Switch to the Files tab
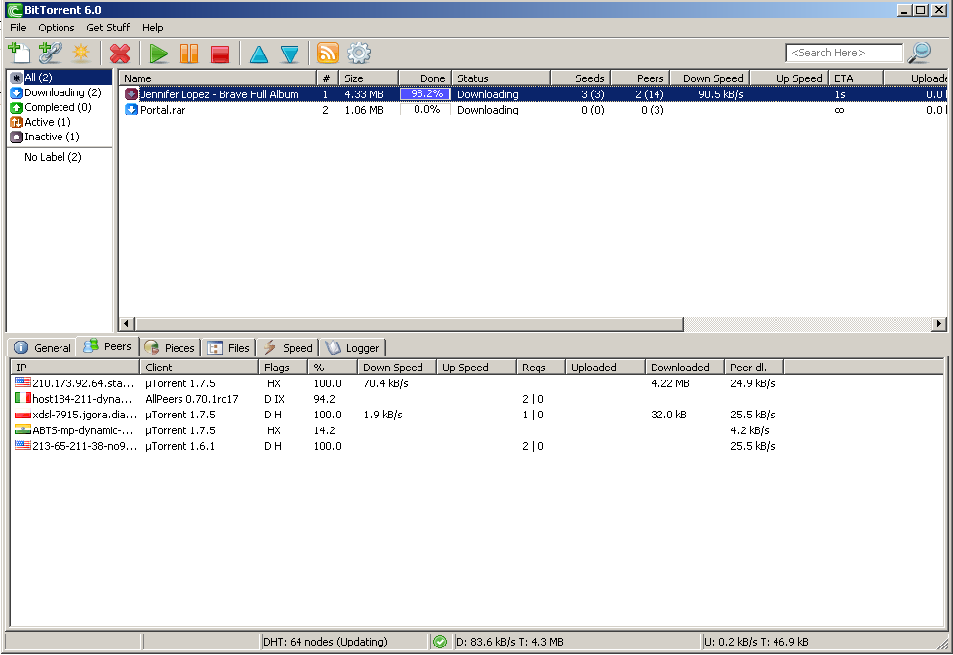The image size is (953, 655). (229, 348)
